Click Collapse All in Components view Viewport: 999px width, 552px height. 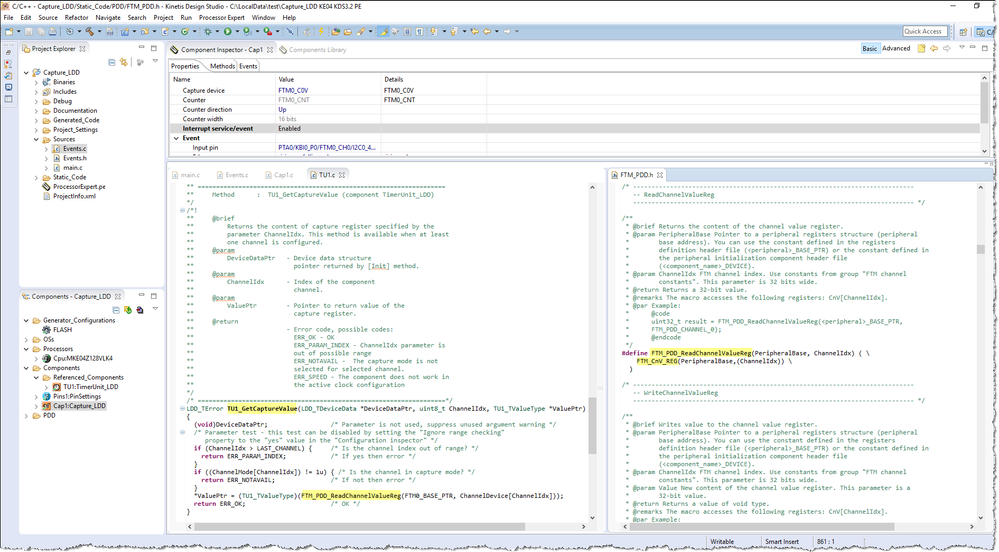coord(116,310)
